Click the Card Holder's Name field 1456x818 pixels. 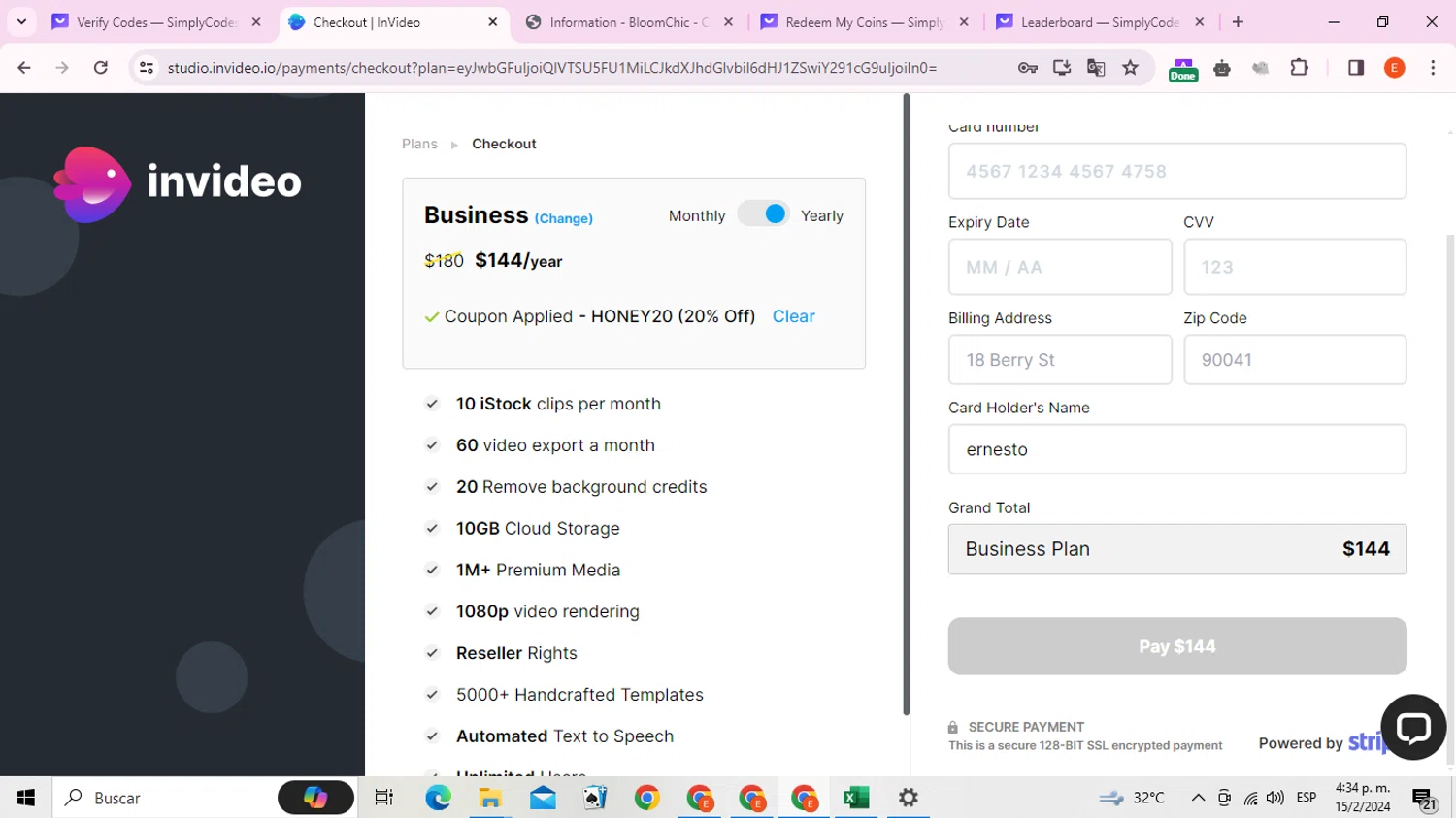click(1177, 449)
